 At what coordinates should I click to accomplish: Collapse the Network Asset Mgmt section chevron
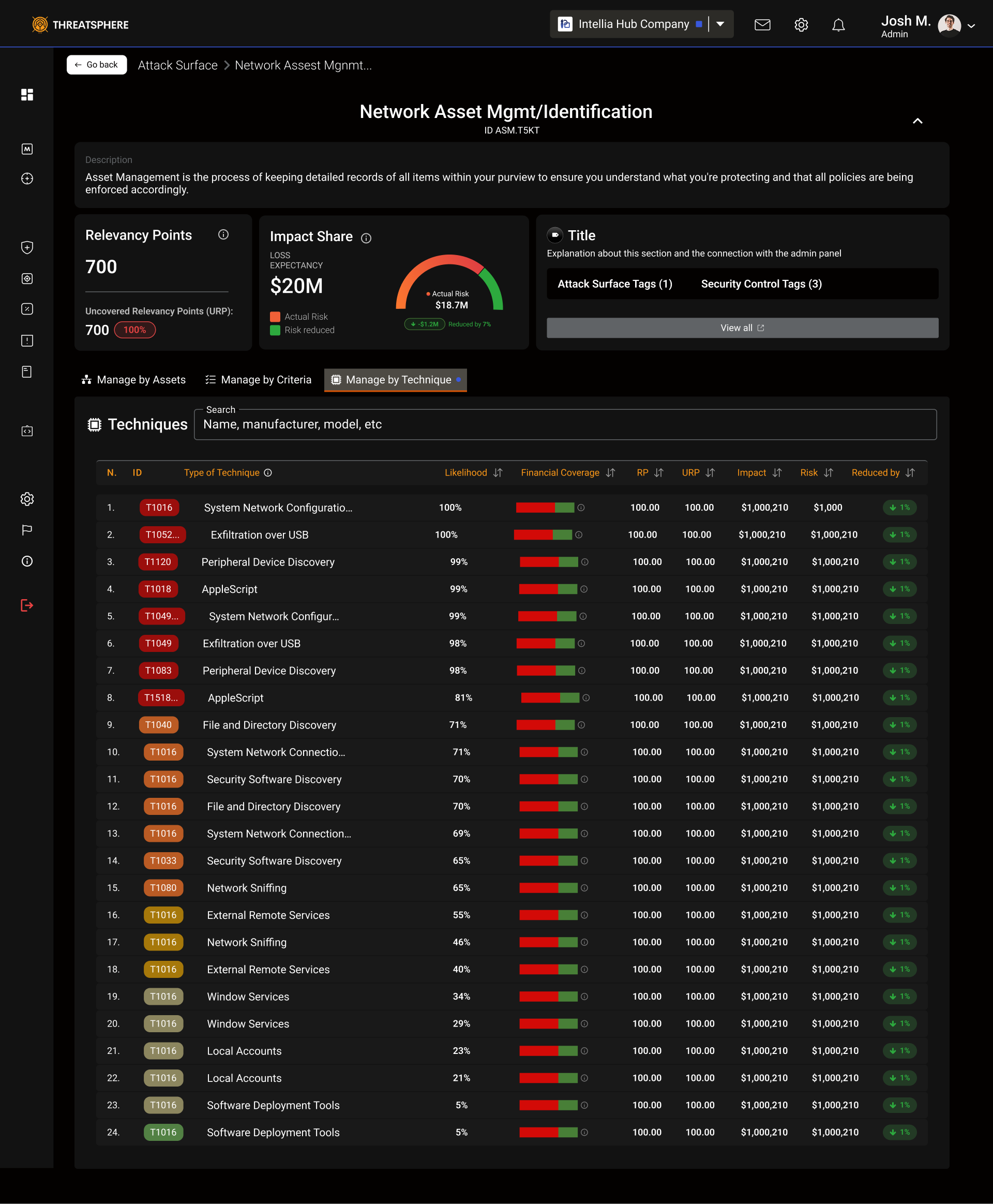coord(917,121)
